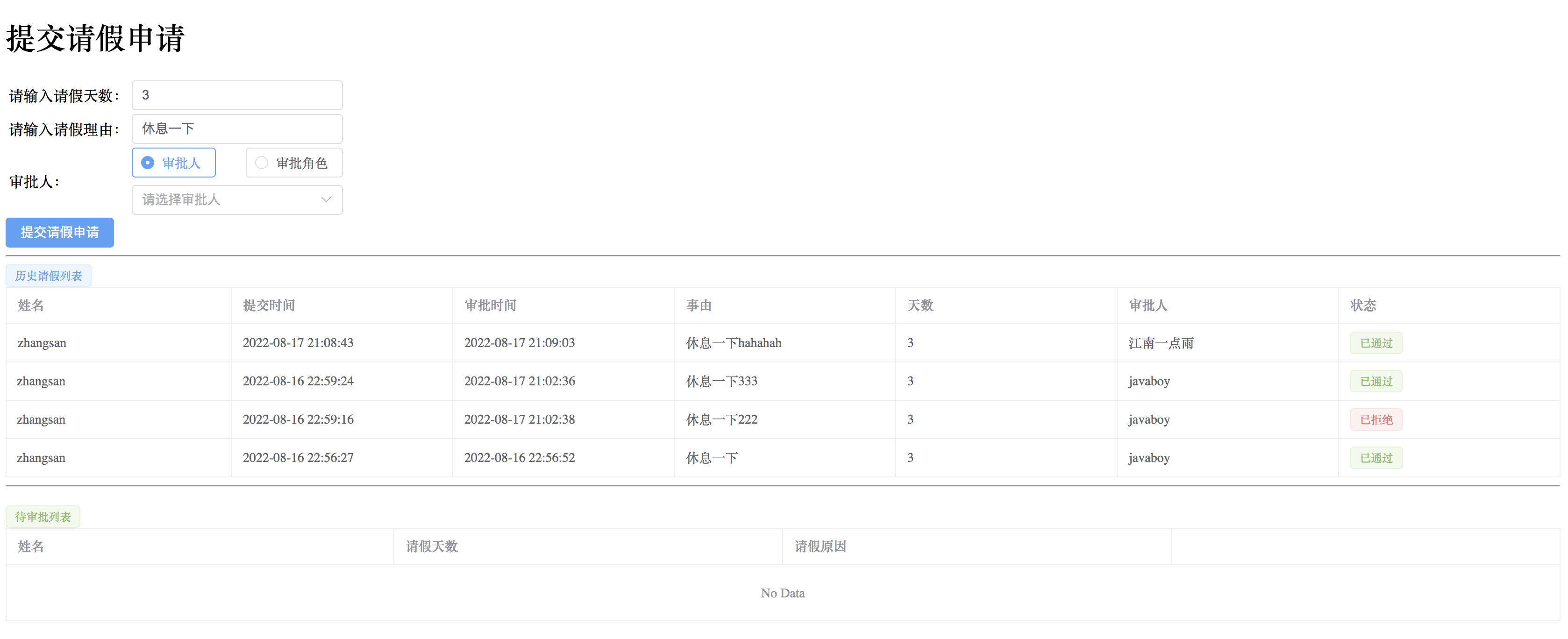Click the 提交时间 column header

(269, 305)
